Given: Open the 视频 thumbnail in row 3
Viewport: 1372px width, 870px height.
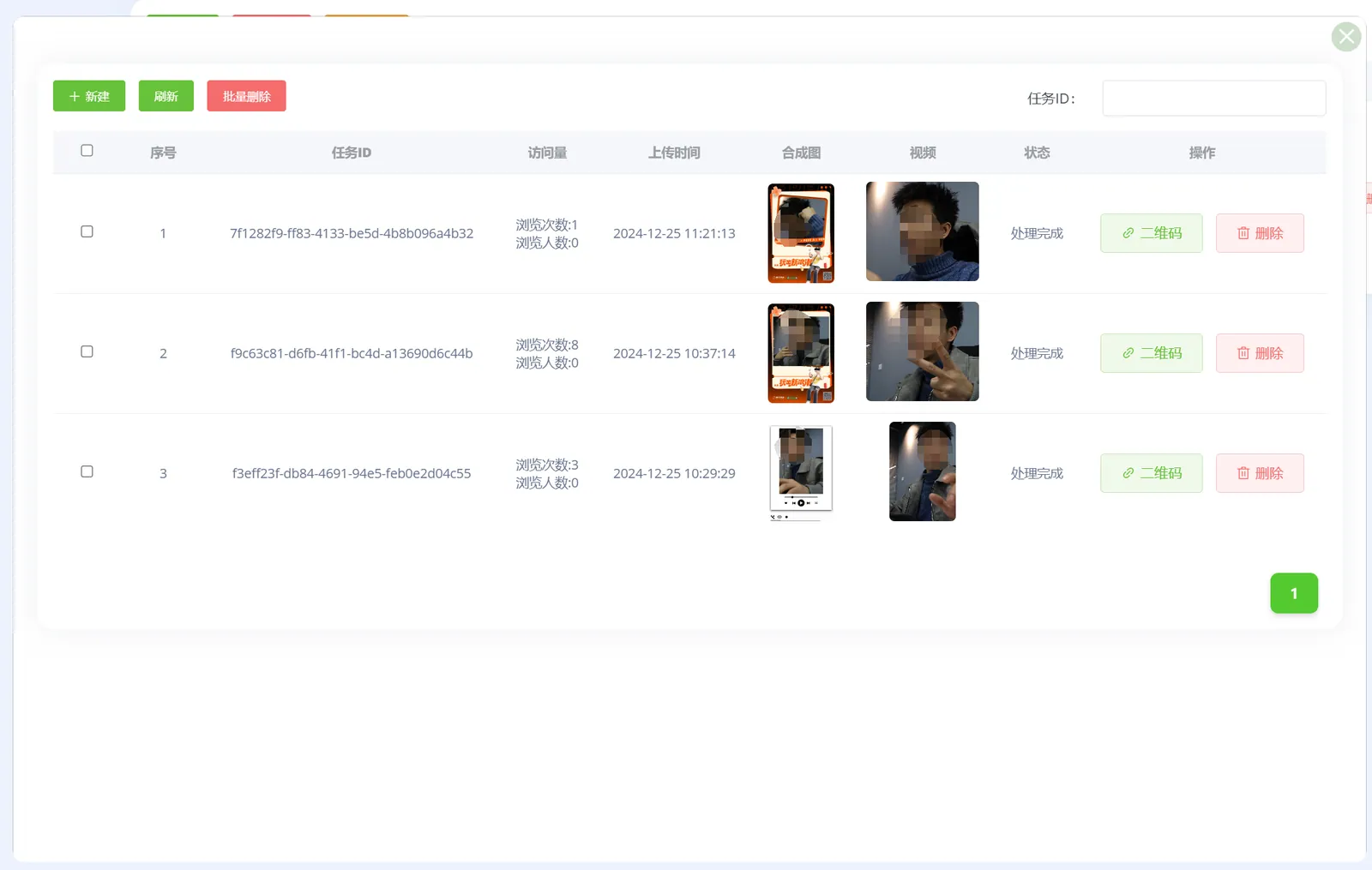Looking at the screenshot, I should click(x=923, y=471).
